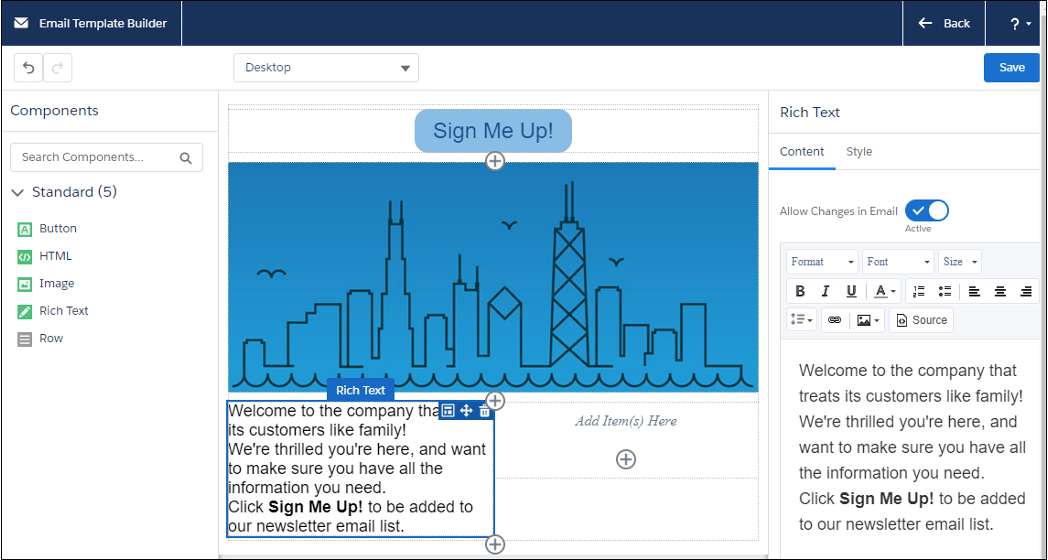1048x560 pixels.
Task: Click the Sign Me Up! button in canvas
Action: [493, 130]
